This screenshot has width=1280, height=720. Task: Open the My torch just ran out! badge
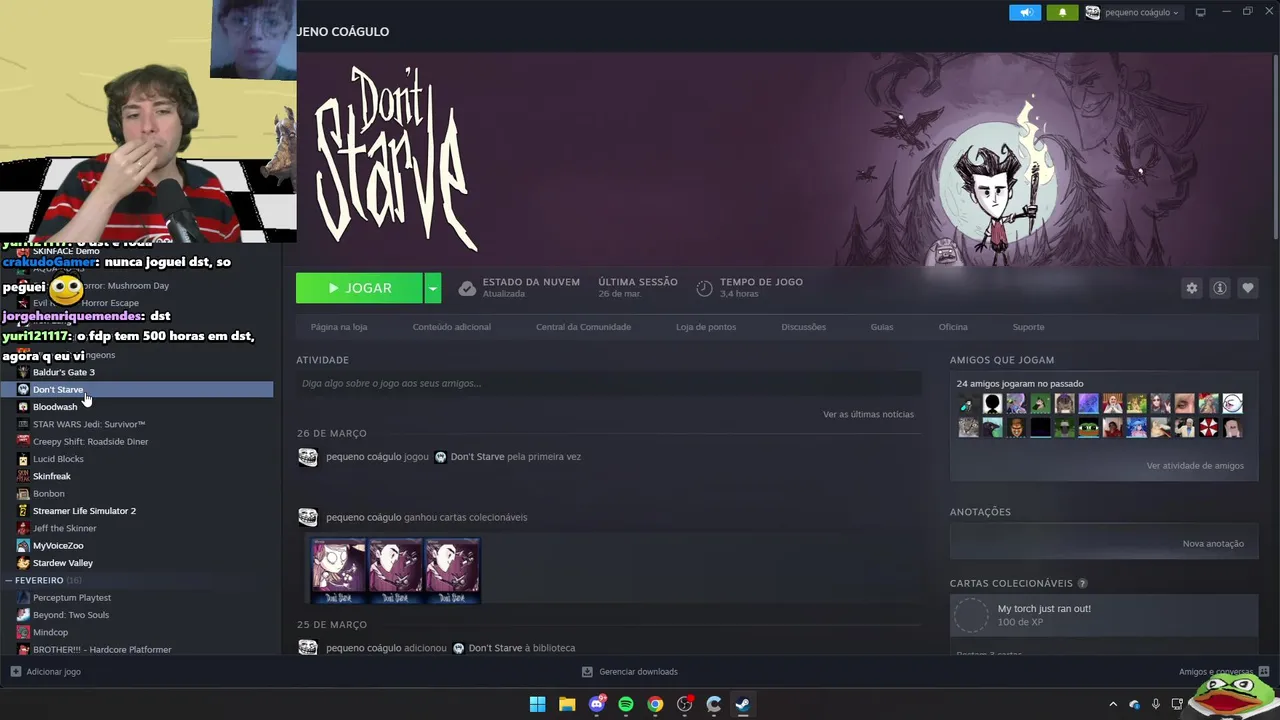[x=1104, y=615]
